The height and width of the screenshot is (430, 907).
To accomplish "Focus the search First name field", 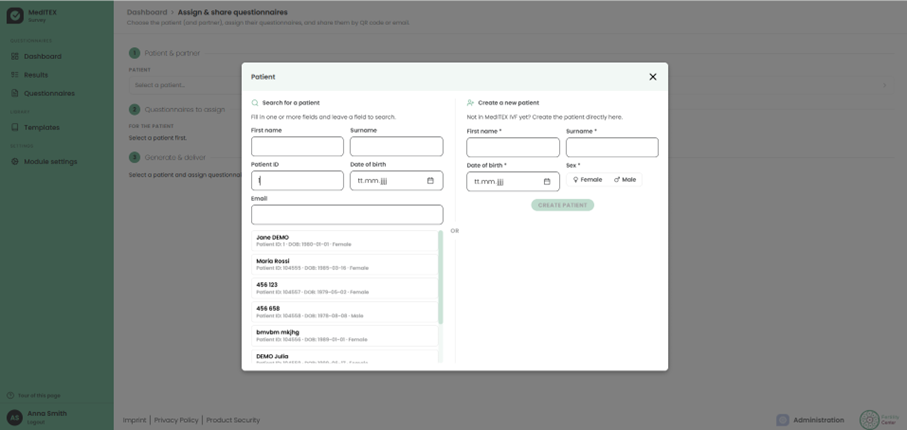I will click(297, 146).
